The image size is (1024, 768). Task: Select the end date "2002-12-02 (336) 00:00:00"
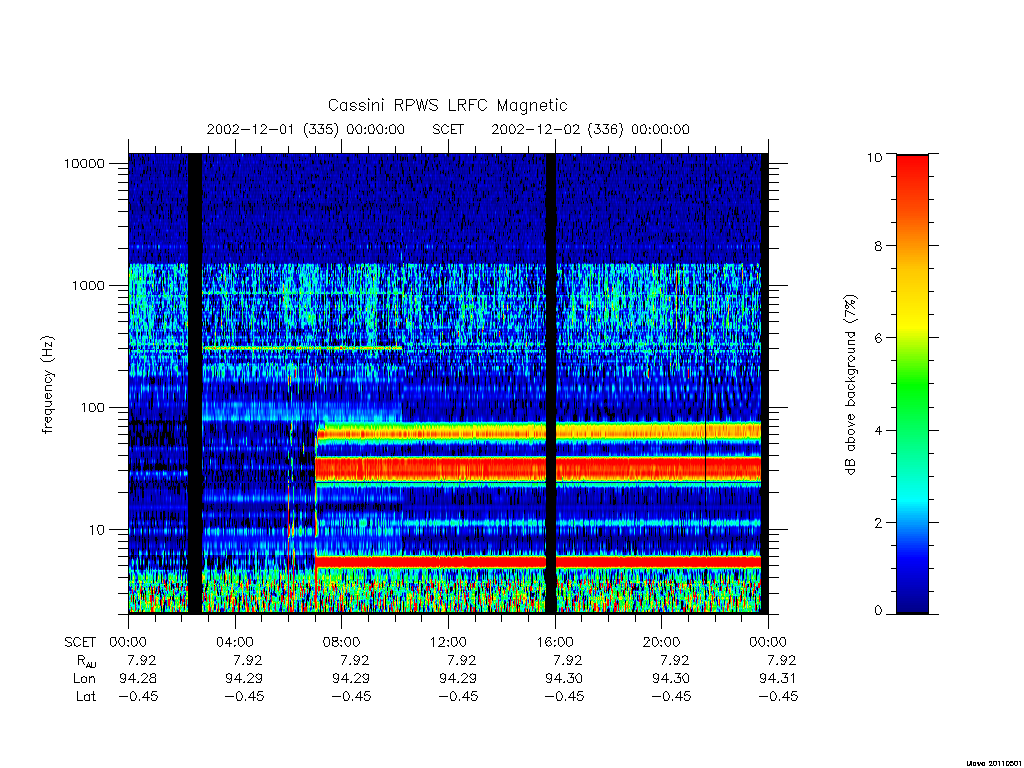point(590,129)
